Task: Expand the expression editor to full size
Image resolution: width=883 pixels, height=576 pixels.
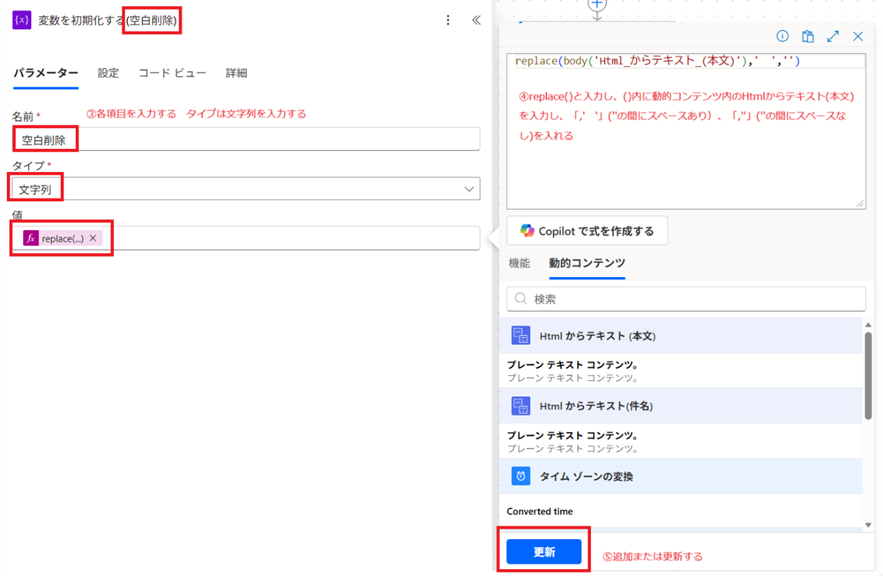Action: tap(833, 36)
